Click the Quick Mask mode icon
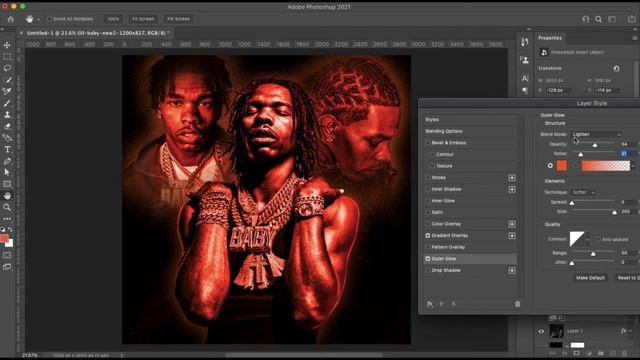Screen dimensions: 640x360 [x=7, y=255]
